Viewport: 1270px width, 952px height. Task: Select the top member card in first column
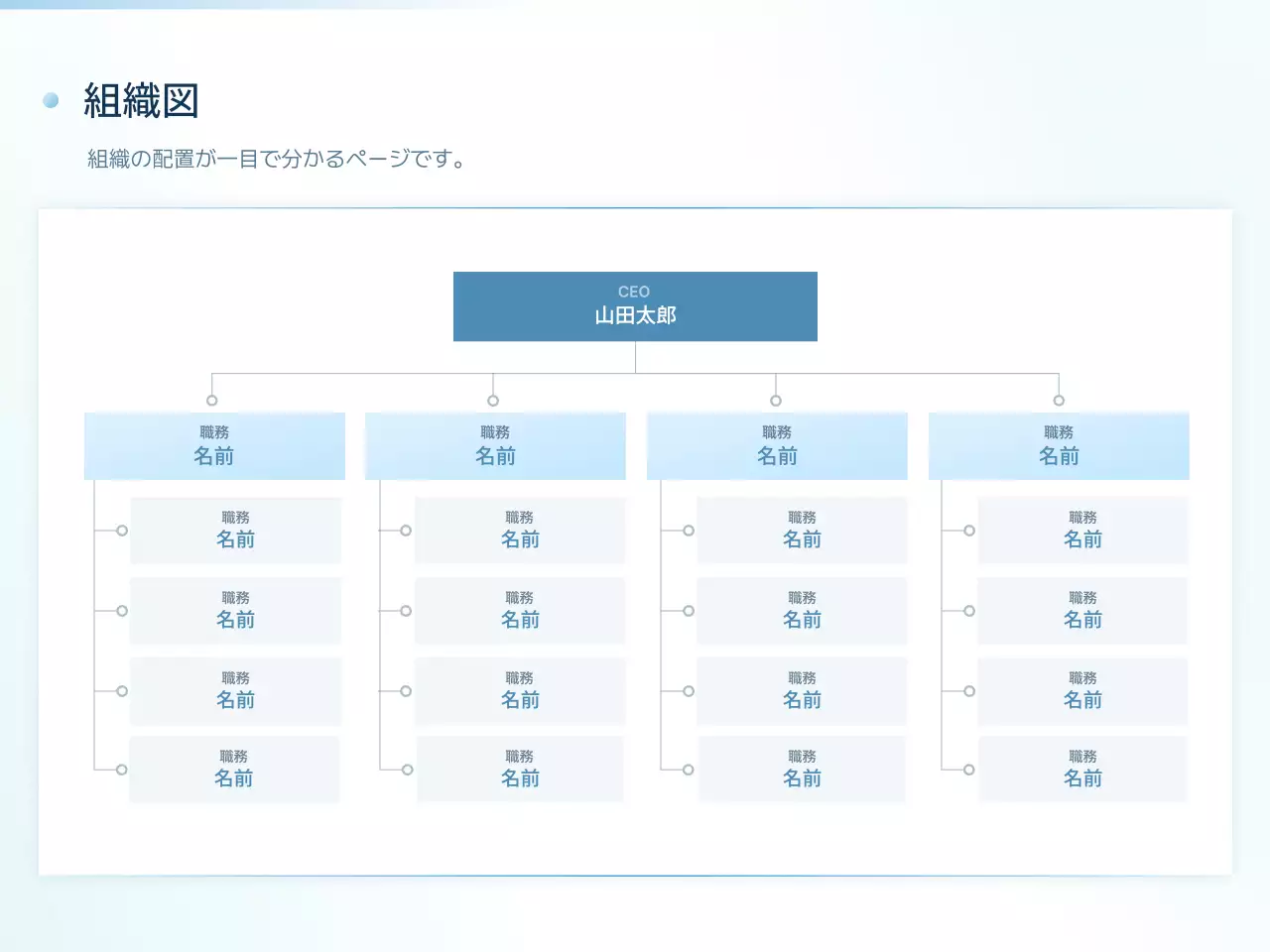[234, 530]
